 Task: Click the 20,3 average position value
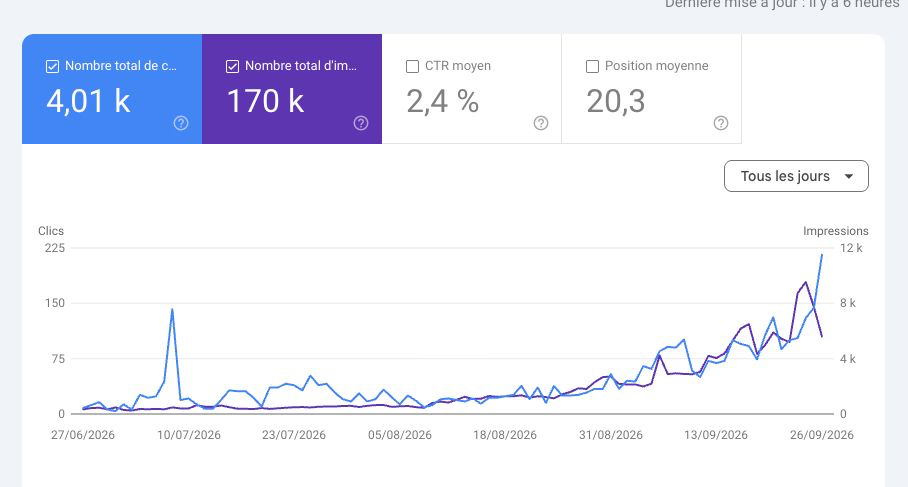coord(616,101)
